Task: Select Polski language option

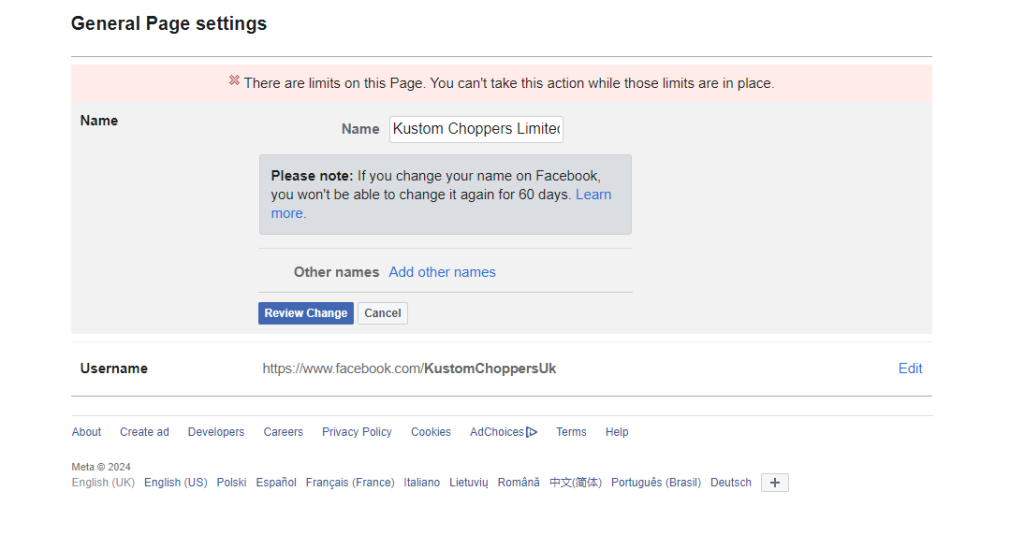Action: point(231,482)
